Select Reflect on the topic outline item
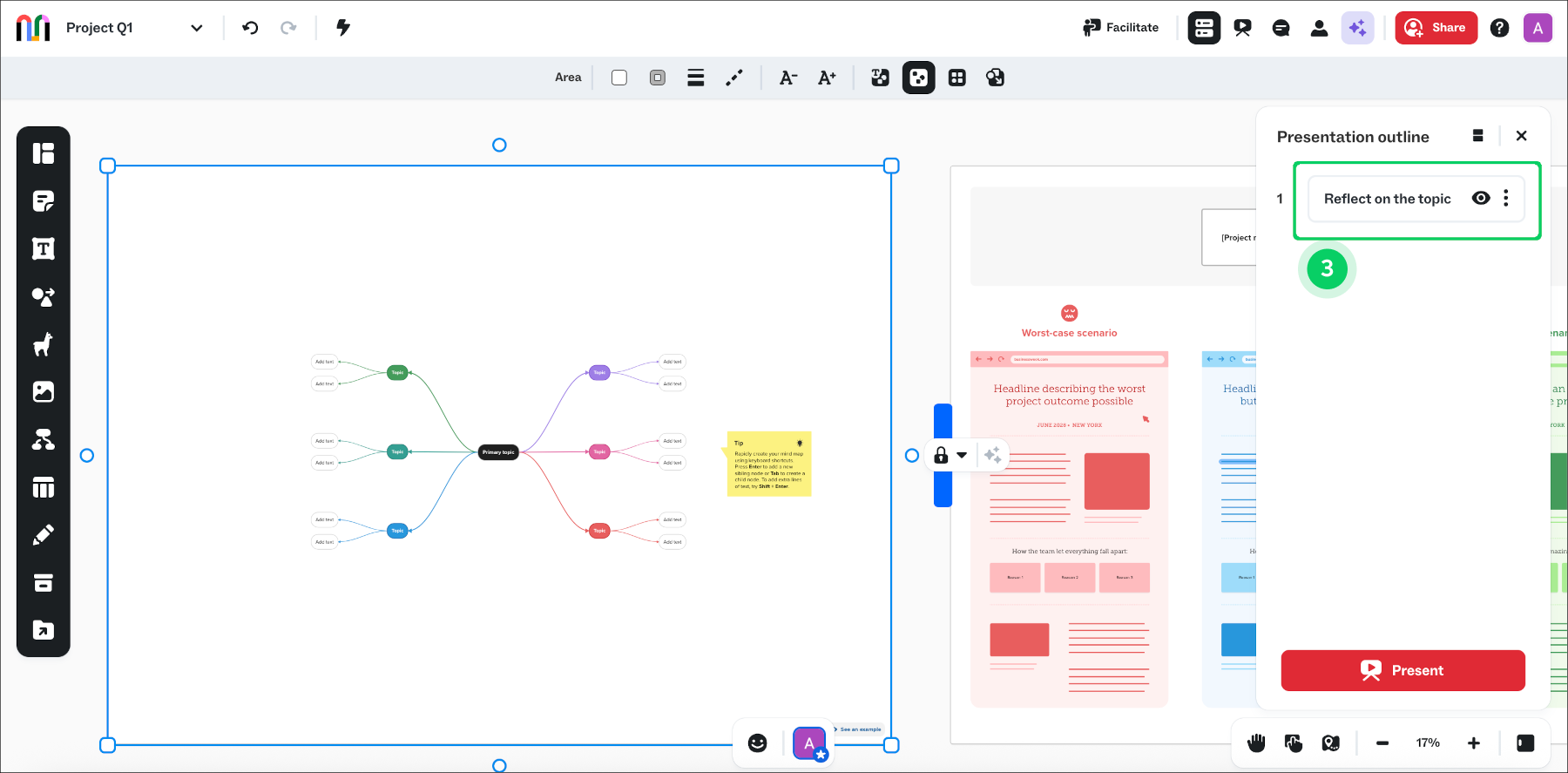Viewport: 1568px width, 773px height. [x=1387, y=199]
